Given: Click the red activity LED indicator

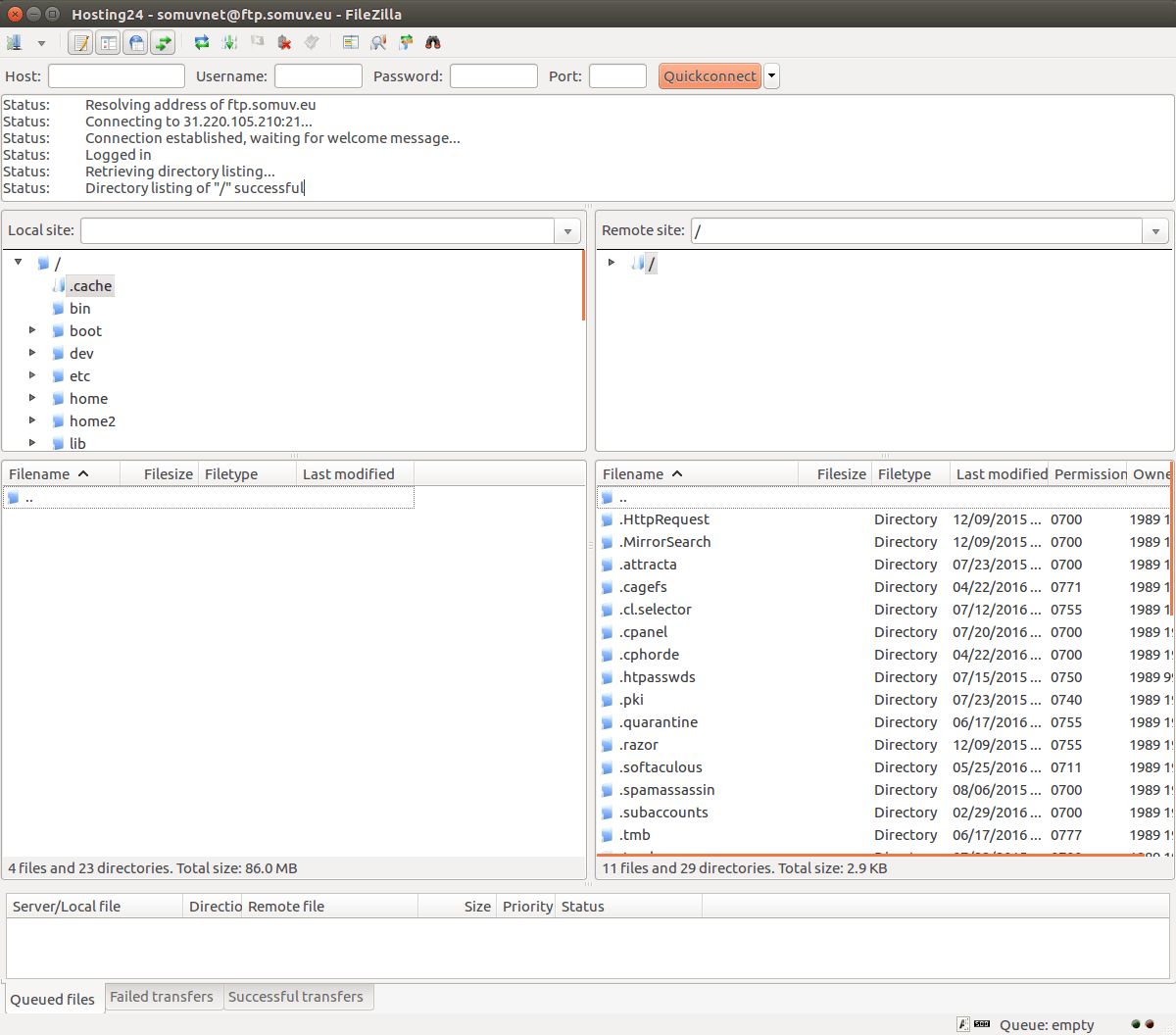Looking at the screenshot, I should 1150,1024.
